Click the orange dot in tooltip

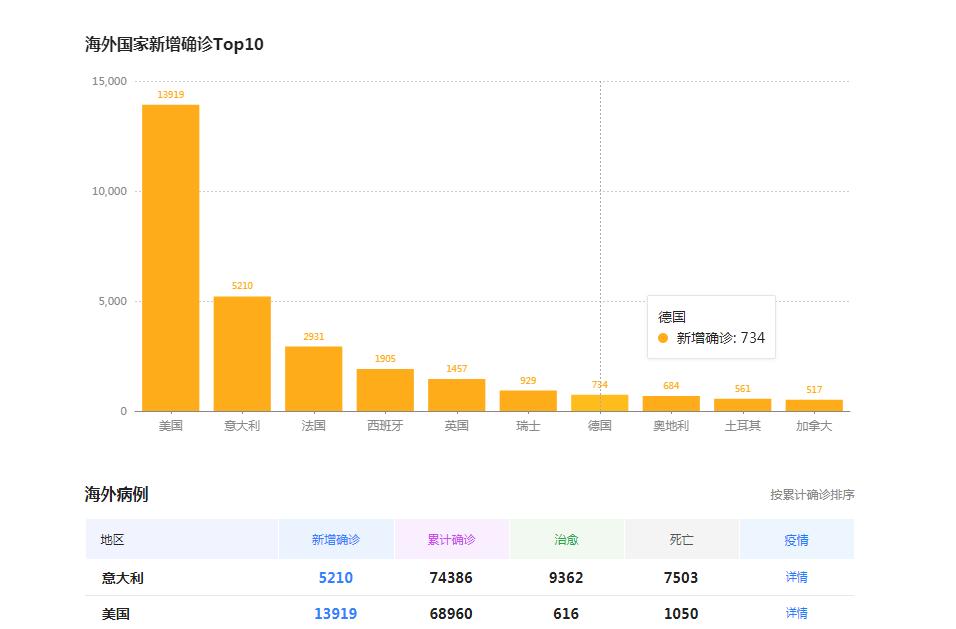663,338
